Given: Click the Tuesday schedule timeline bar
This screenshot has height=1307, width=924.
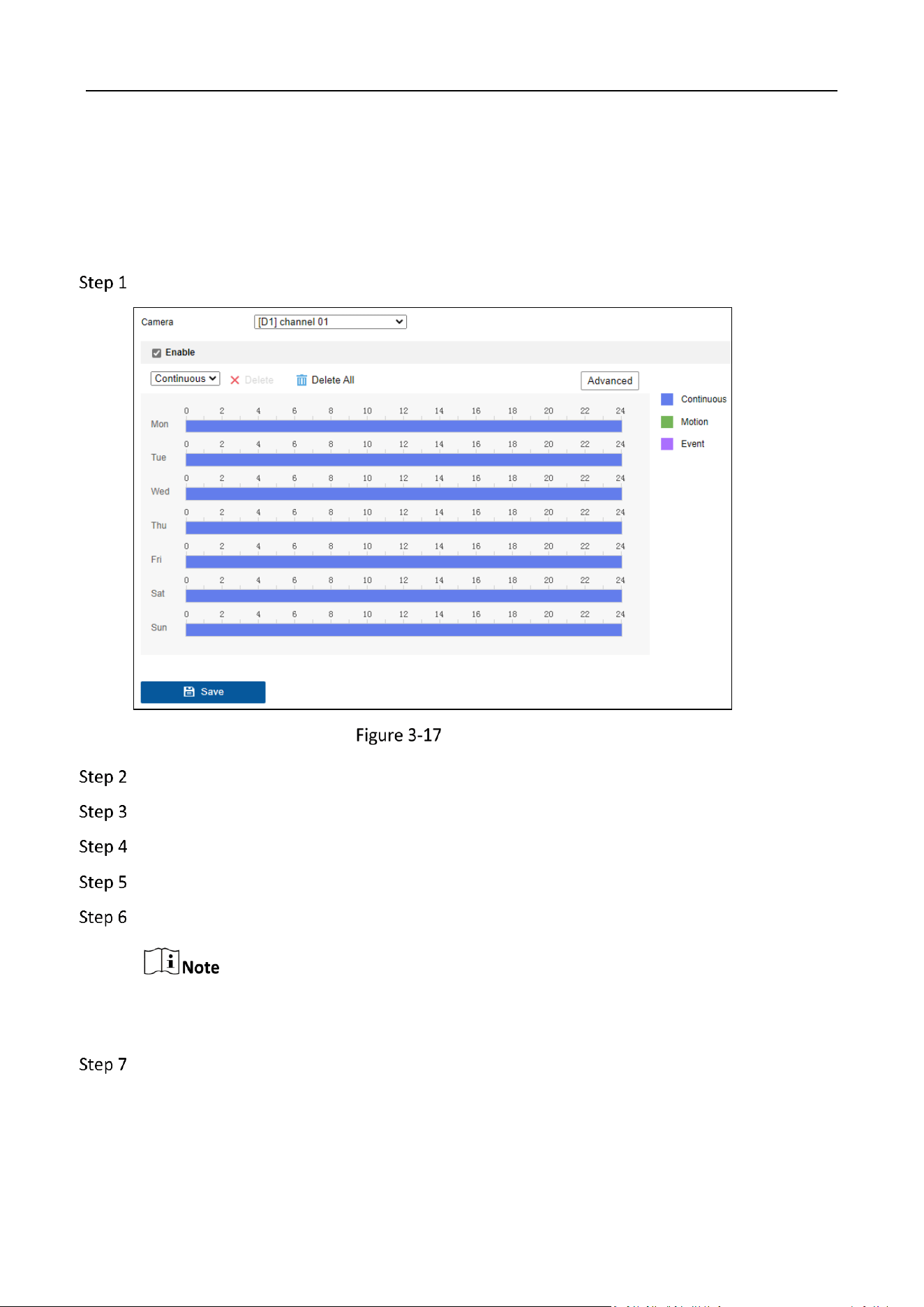Looking at the screenshot, I should click(x=403, y=459).
